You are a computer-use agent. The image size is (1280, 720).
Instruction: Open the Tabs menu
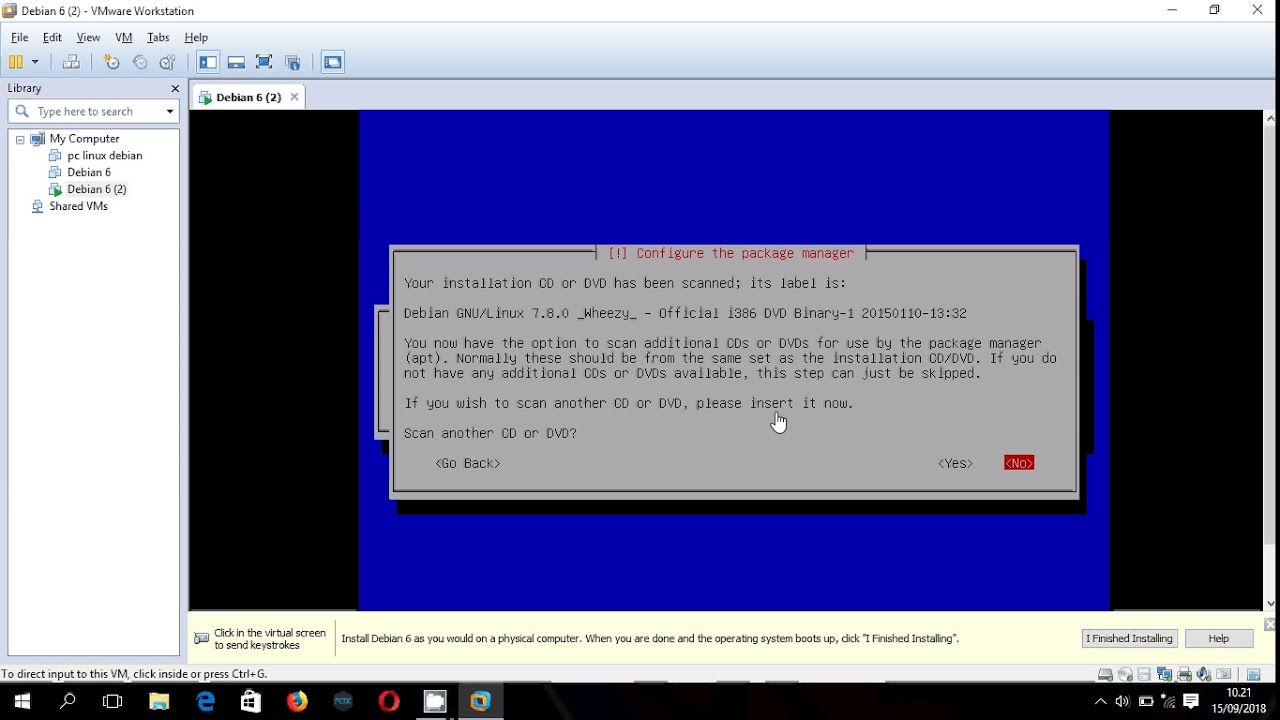(x=158, y=37)
